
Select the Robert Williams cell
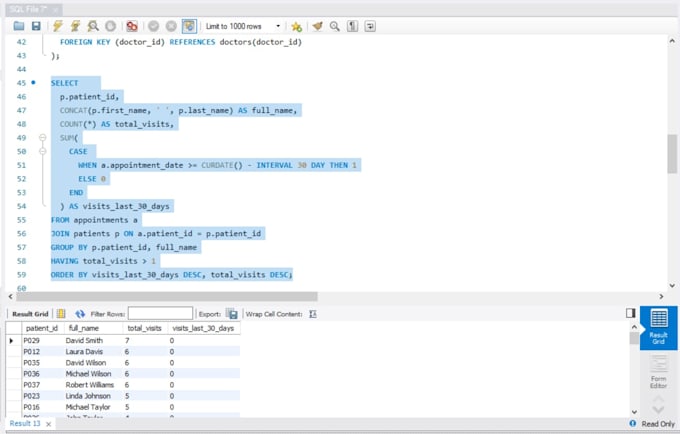(93, 385)
